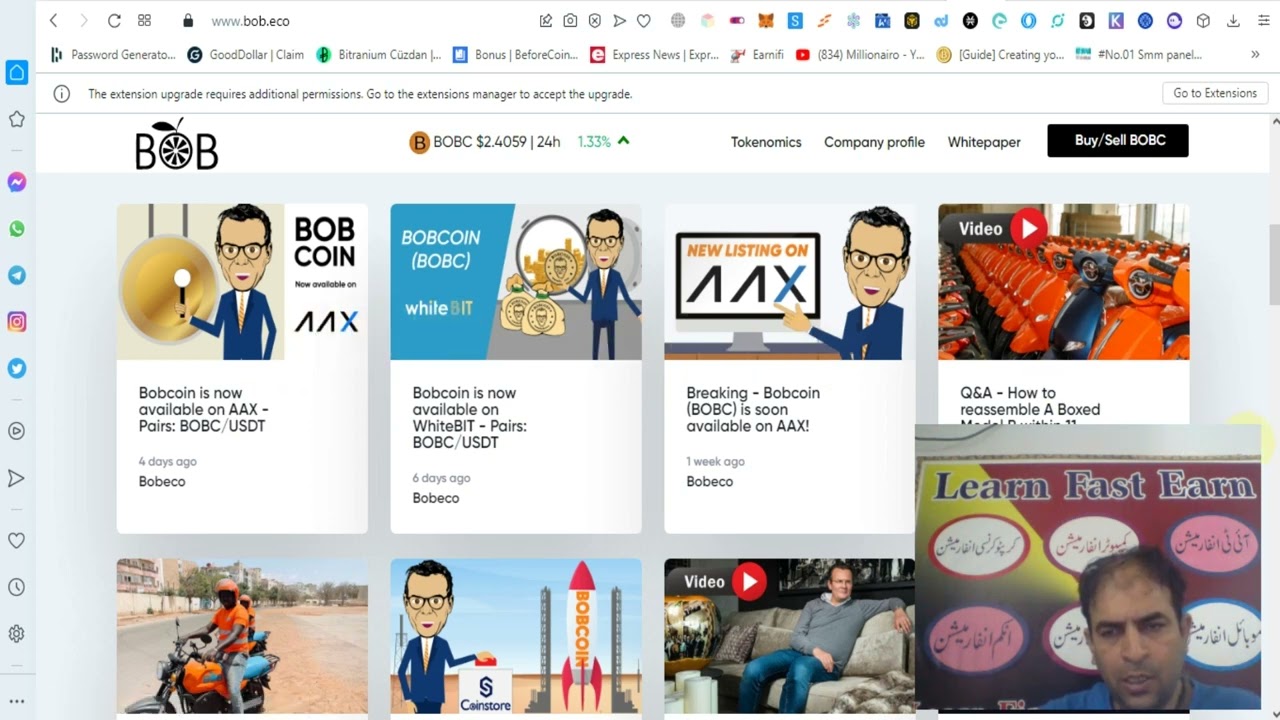Click the BOB logo in site header

click(176, 144)
